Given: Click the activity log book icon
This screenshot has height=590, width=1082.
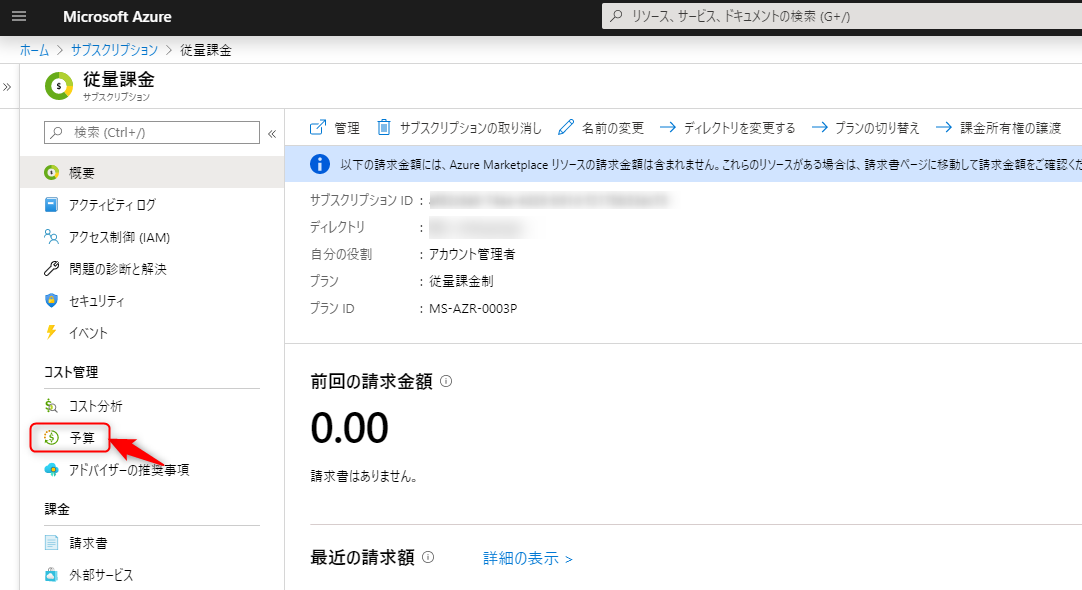Looking at the screenshot, I should 52,205.
